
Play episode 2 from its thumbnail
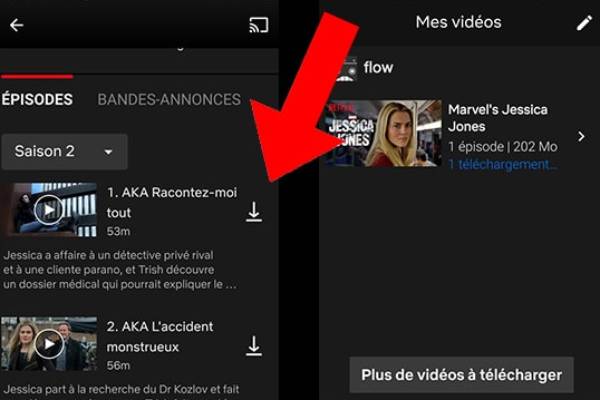(49, 343)
